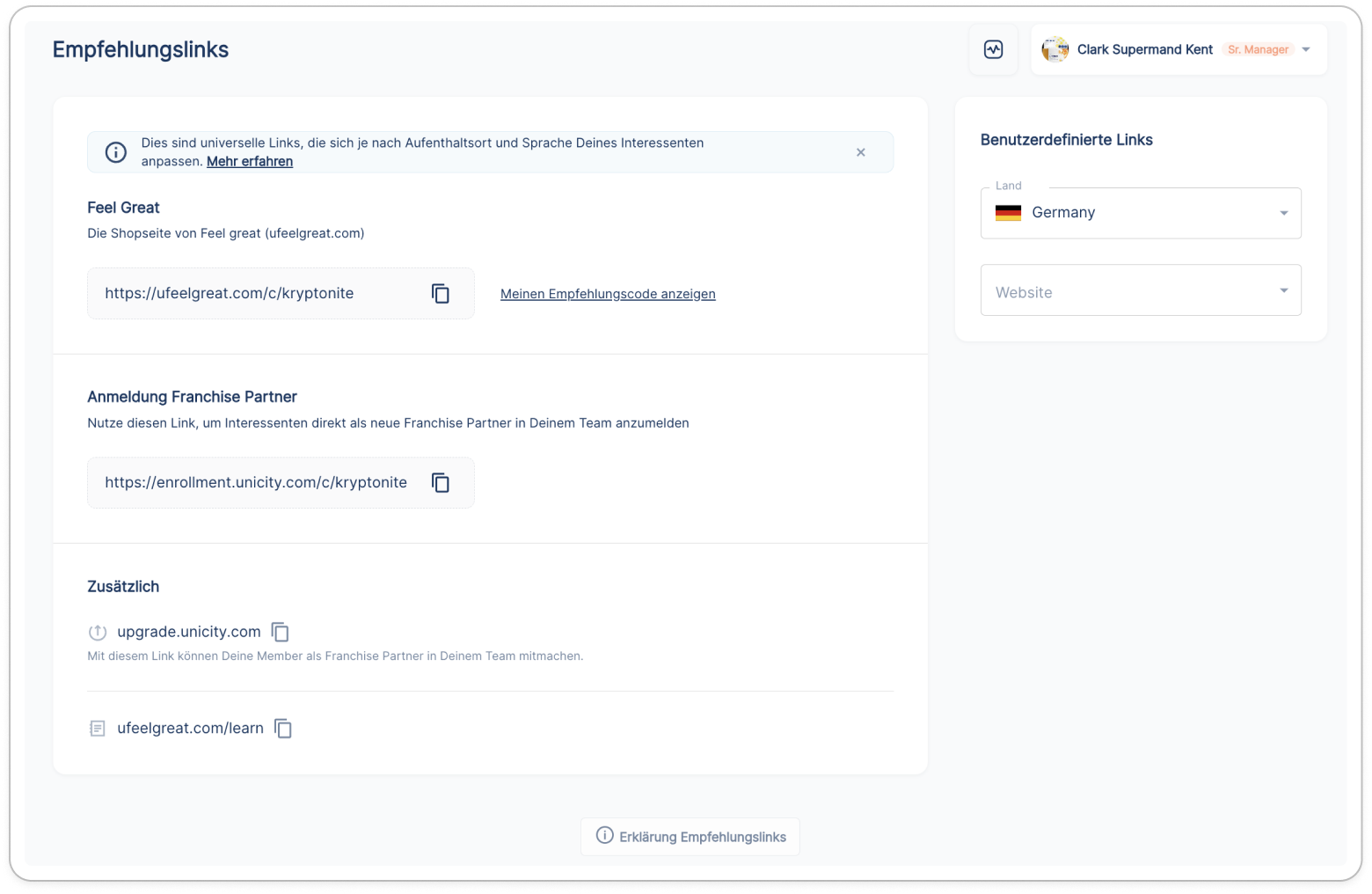Click the ufeelgreat.com/learn link text
Screen dimensions: 1372x894
190,729
